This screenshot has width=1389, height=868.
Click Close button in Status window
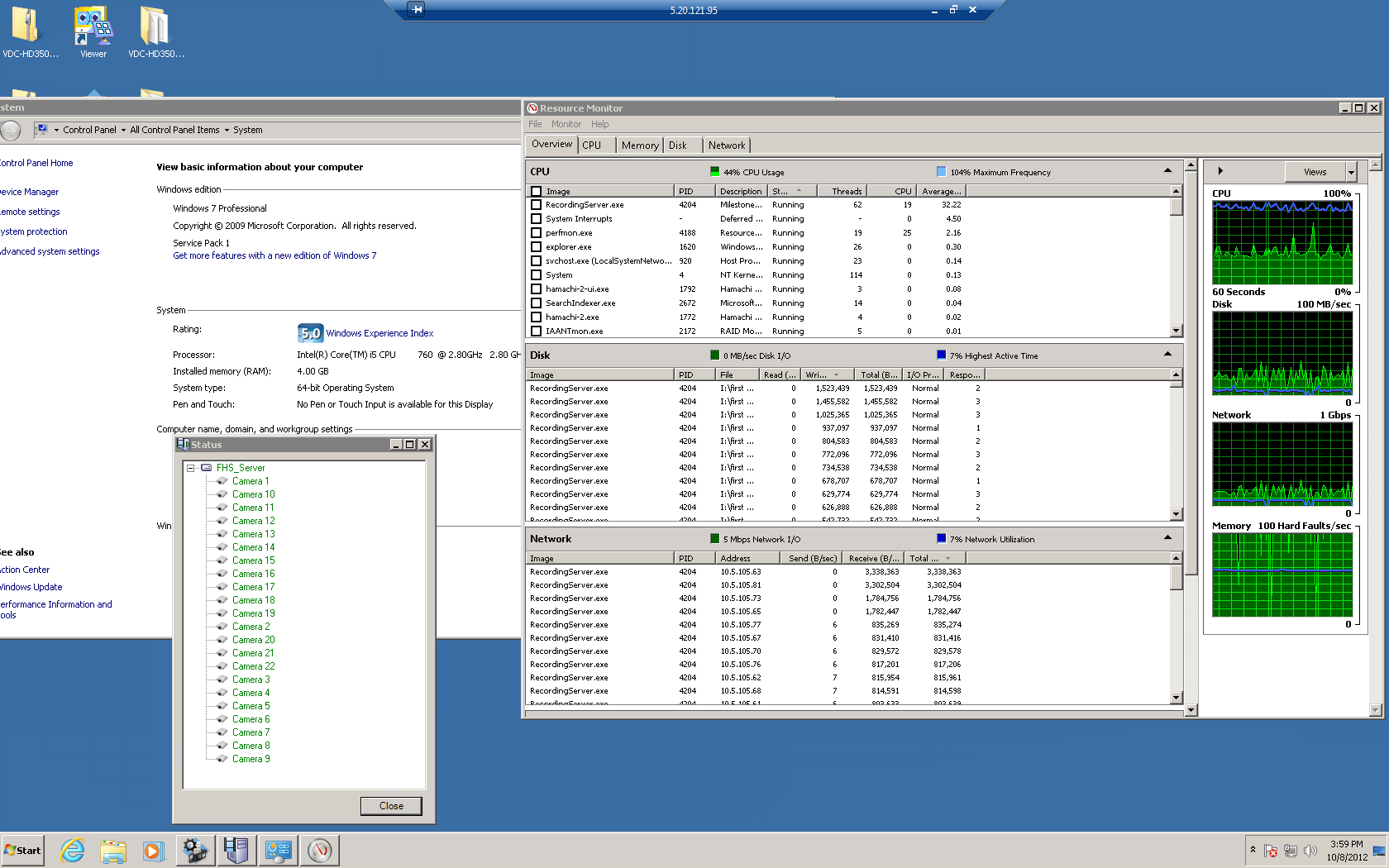click(391, 806)
